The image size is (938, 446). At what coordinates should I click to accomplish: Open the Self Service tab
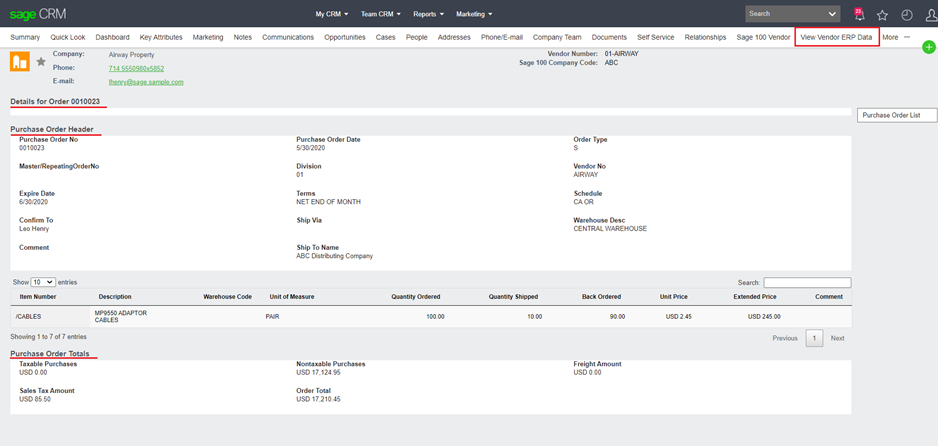(x=656, y=37)
